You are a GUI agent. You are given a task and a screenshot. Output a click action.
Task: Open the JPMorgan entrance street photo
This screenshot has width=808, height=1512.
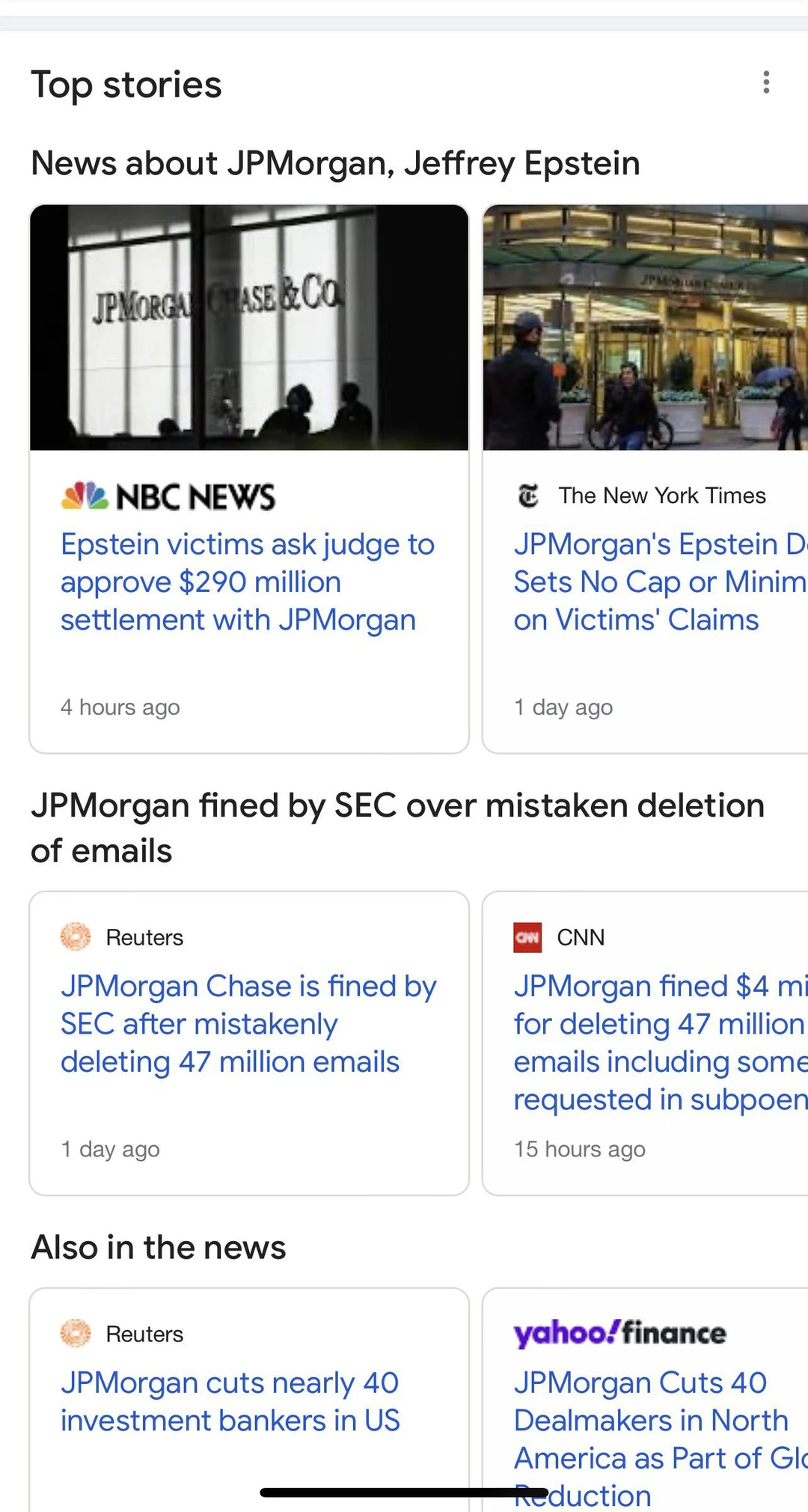tap(645, 328)
